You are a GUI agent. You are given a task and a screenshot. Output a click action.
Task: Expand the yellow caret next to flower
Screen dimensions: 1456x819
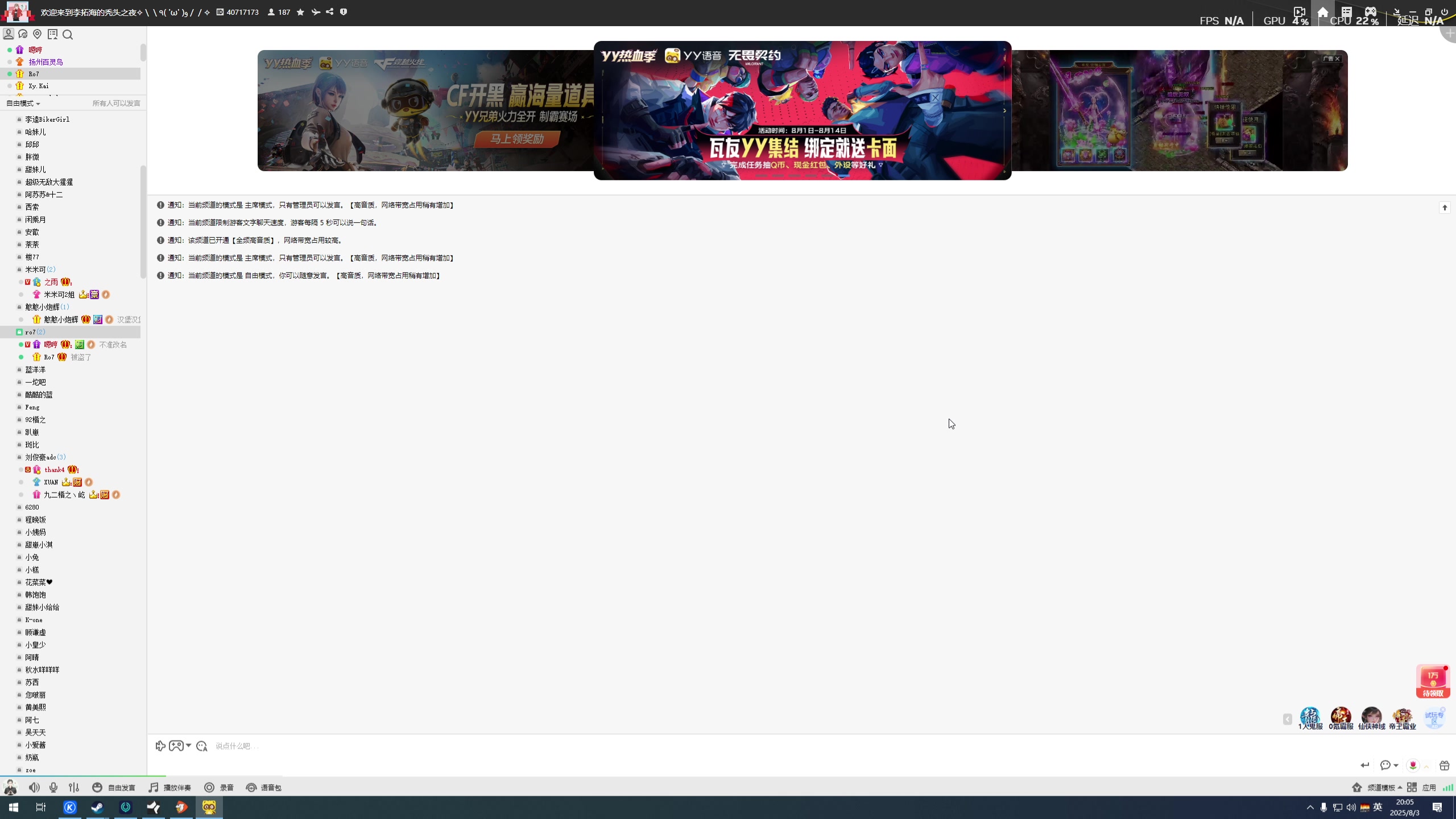1426,766
